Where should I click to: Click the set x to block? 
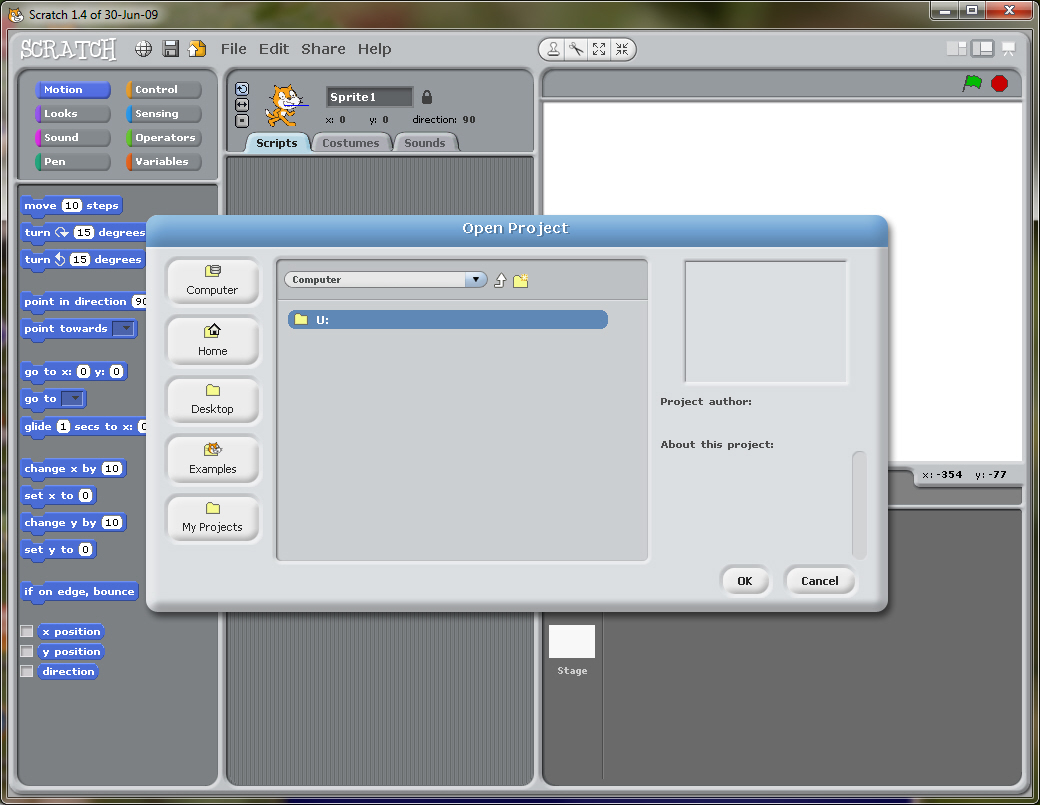[58, 495]
